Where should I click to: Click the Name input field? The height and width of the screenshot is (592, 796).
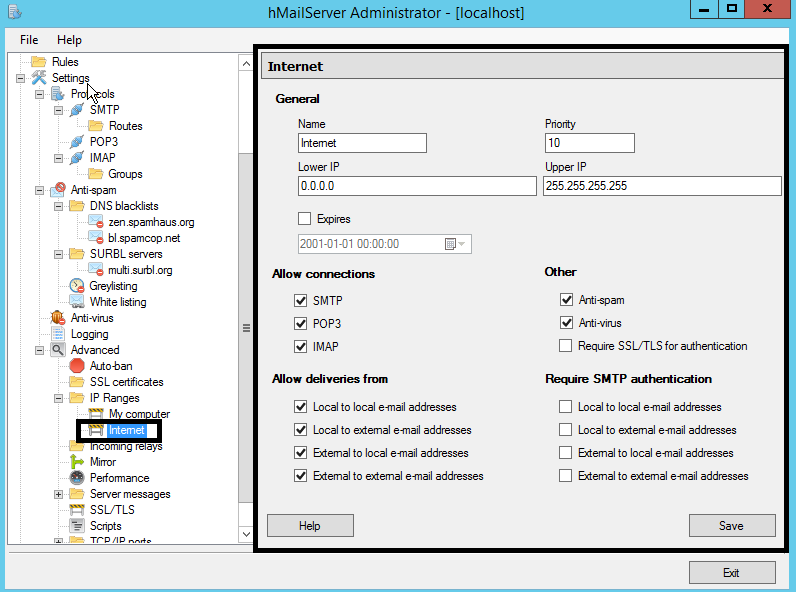362,143
